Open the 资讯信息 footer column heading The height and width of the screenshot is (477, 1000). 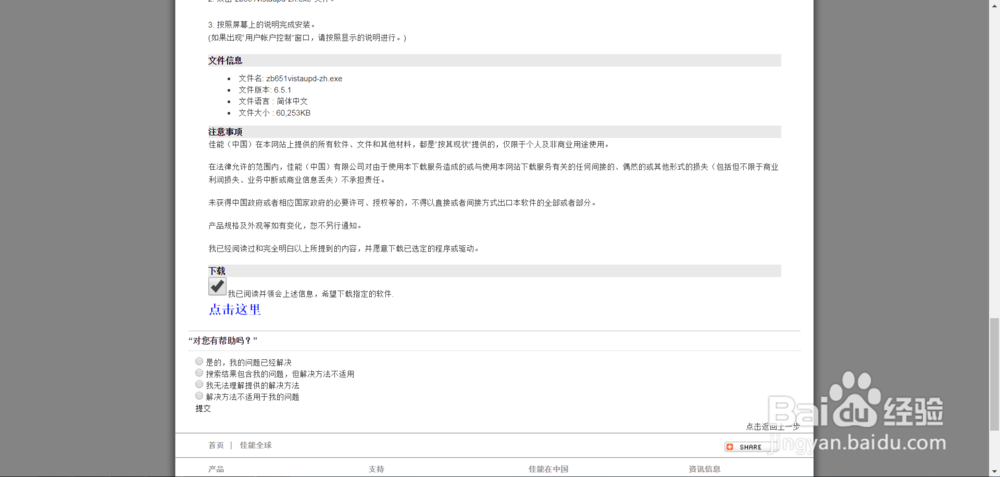pyautogui.click(x=705, y=469)
